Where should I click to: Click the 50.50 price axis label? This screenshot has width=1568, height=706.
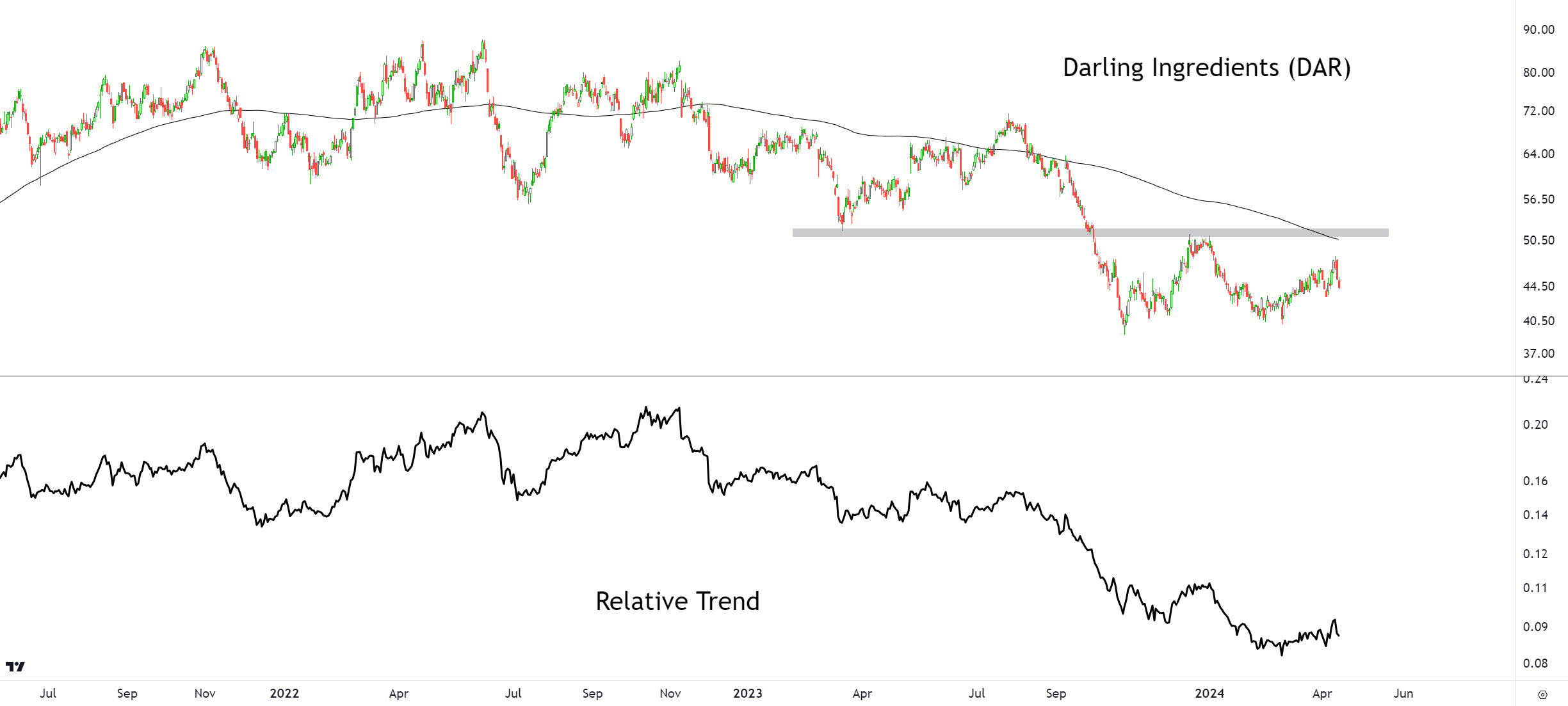click(x=1539, y=240)
